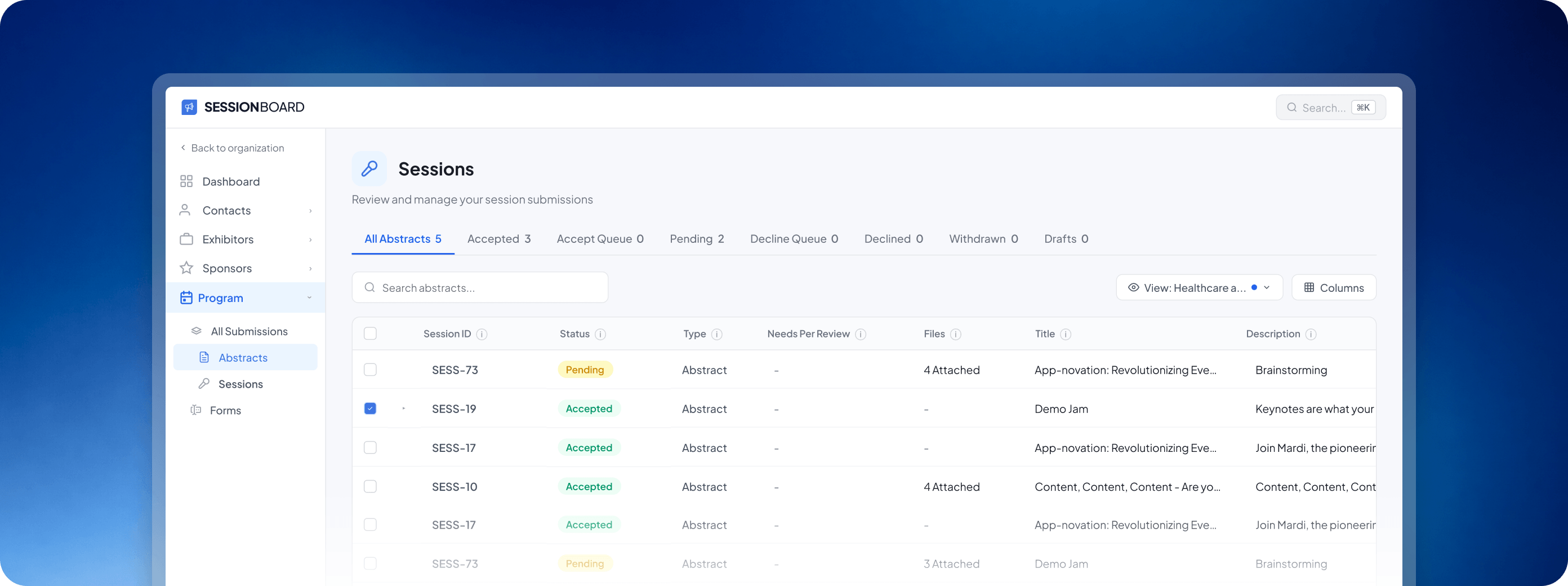Click the info icon next to Title
The image size is (1568, 586).
pyautogui.click(x=1066, y=334)
